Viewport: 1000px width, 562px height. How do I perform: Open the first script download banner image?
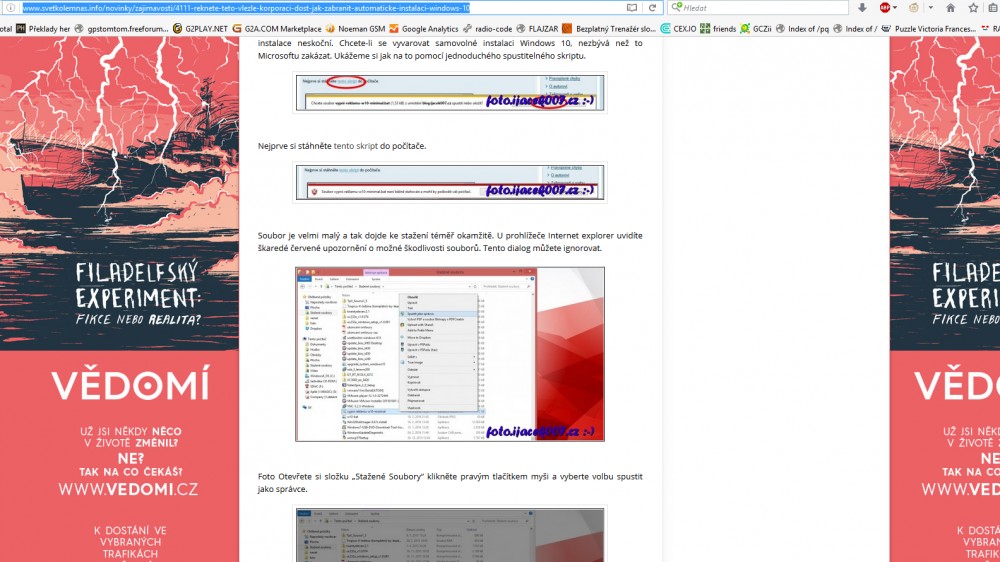click(x=449, y=93)
